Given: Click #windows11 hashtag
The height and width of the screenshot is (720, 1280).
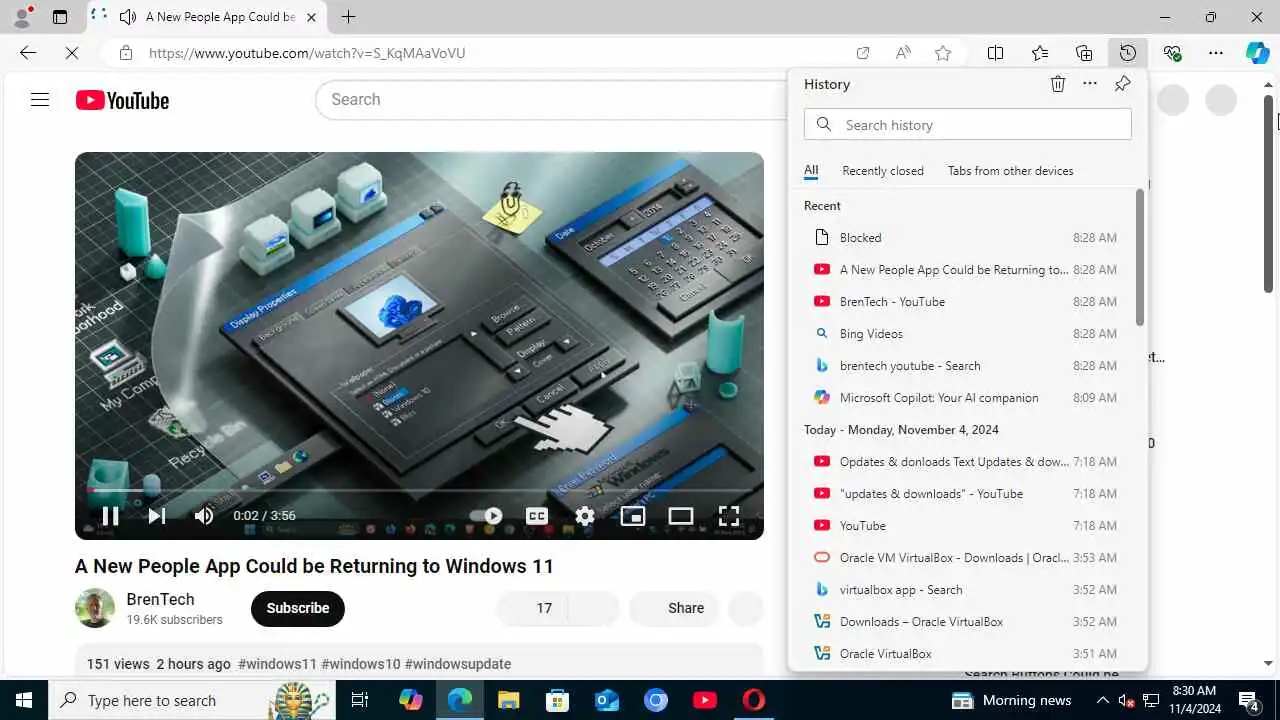Looking at the screenshot, I should (277, 664).
